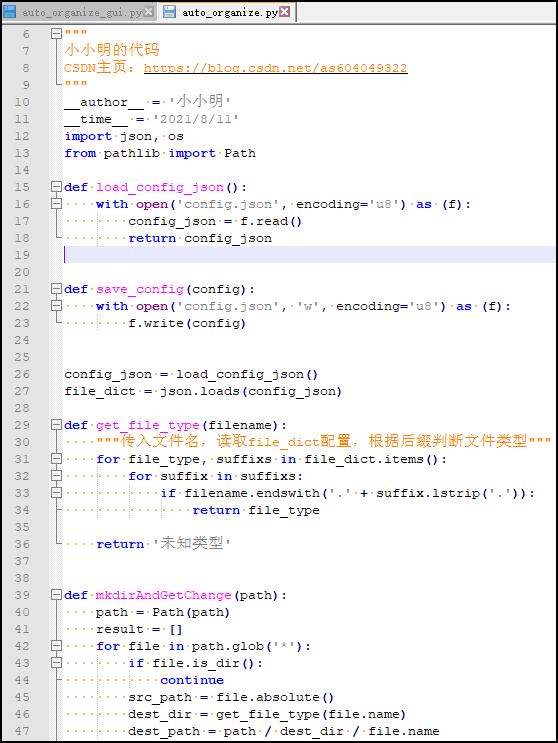Collapse the mkdirAndGetChange function fold
Screen dimensions: 558x743
click(x=56, y=595)
